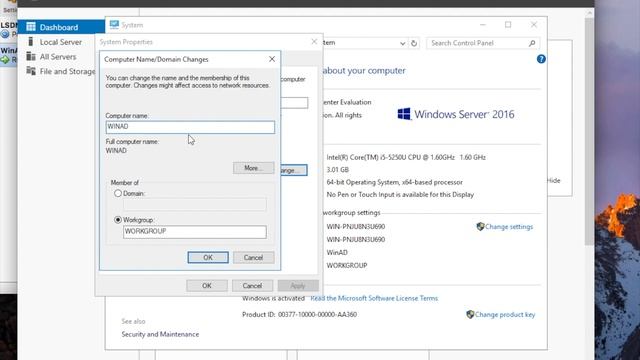Click the All Servers icon
This screenshot has height=360, width=640.
(31, 56)
